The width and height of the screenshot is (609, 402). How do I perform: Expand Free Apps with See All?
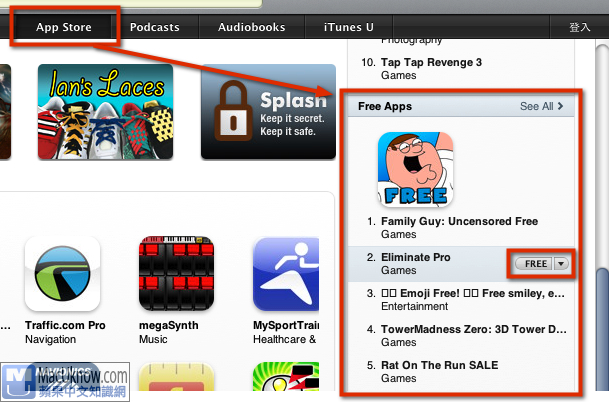click(x=541, y=106)
